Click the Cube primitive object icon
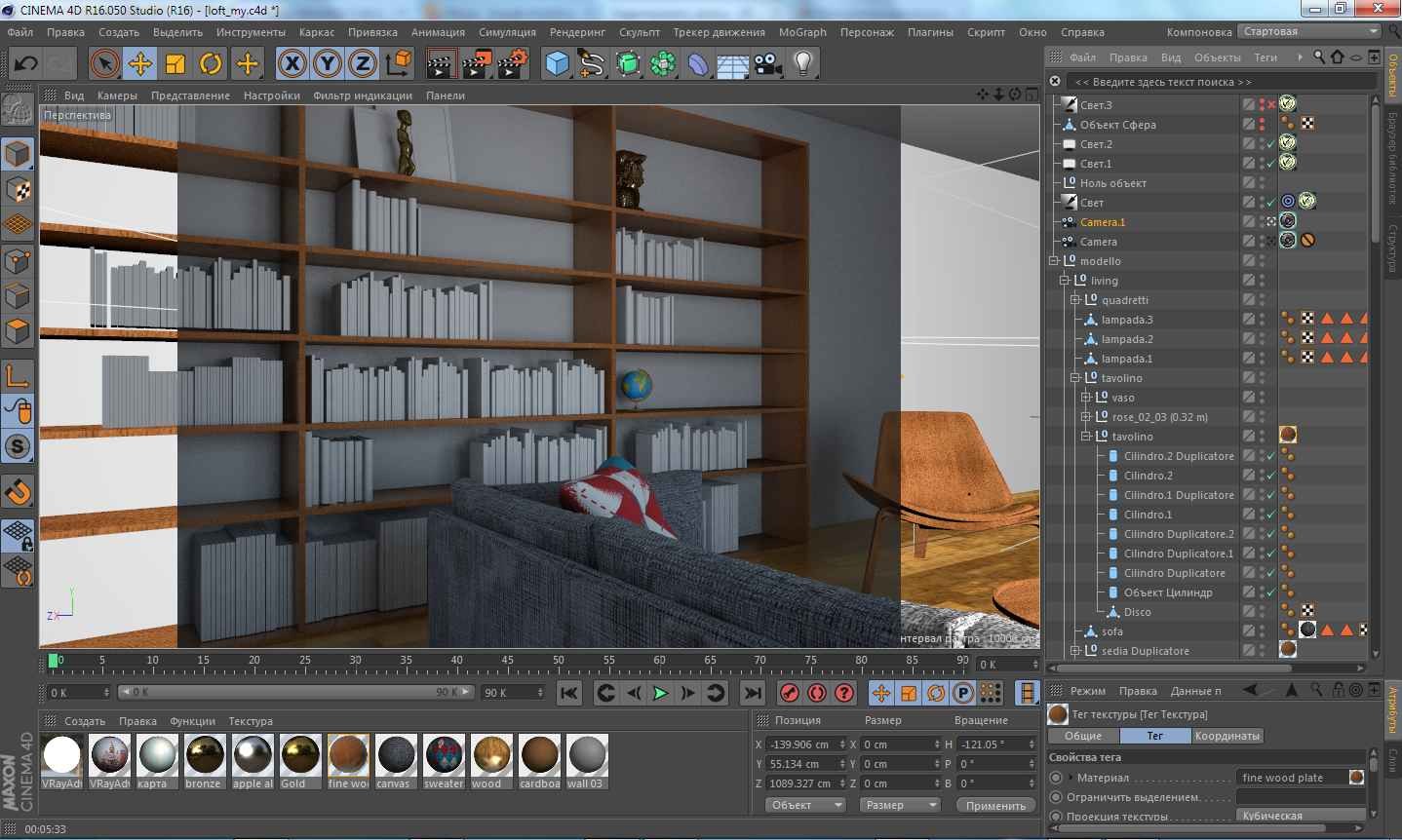 tap(557, 64)
